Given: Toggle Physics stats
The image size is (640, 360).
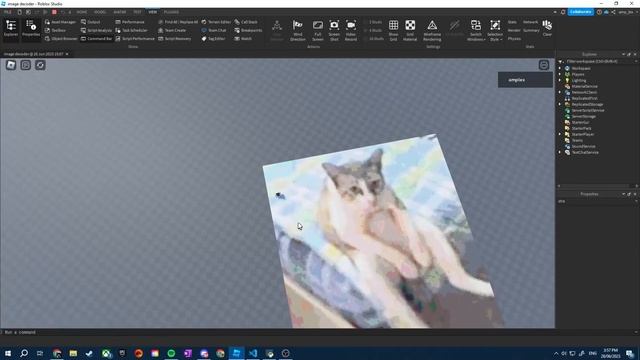Looking at the screenshot, I should 514,39.
